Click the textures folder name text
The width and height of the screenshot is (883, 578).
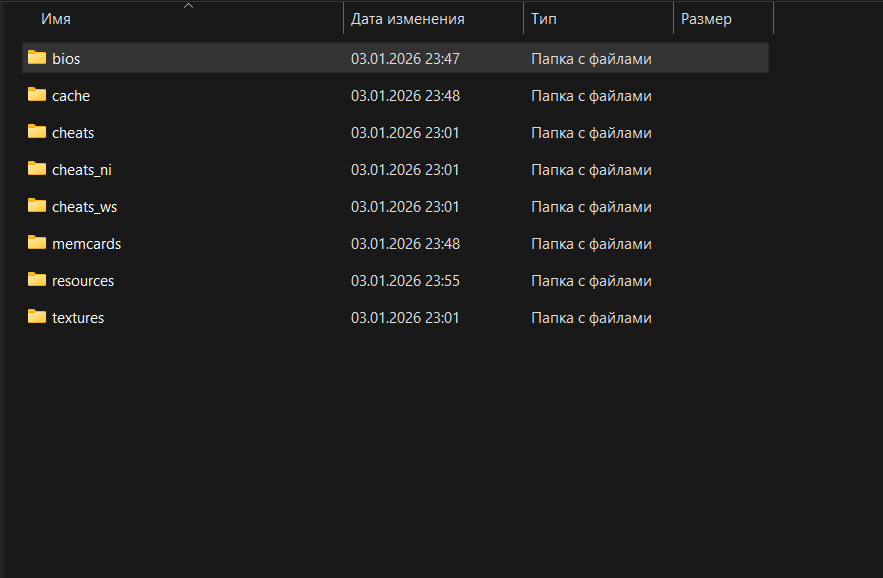click(x=78, y=318)
